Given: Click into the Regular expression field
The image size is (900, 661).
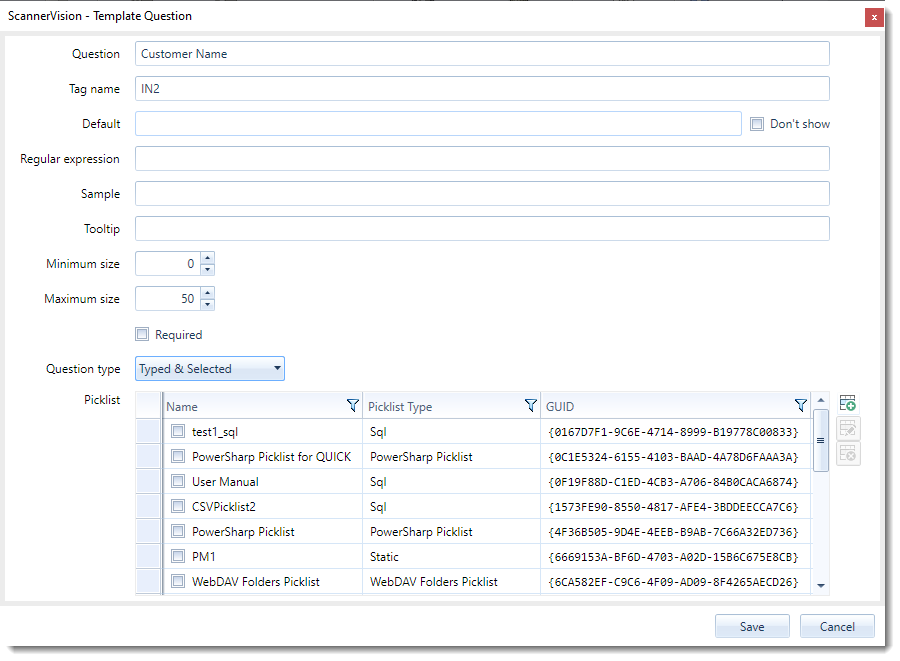Looking at the screenshot, I should [x=482, y=159].
